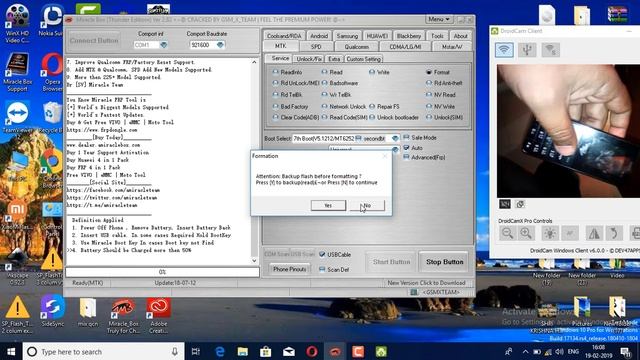
Task: Select WiFi server mode icon in DroidCam
Action: pyautogui.click(x=550, y=50)
